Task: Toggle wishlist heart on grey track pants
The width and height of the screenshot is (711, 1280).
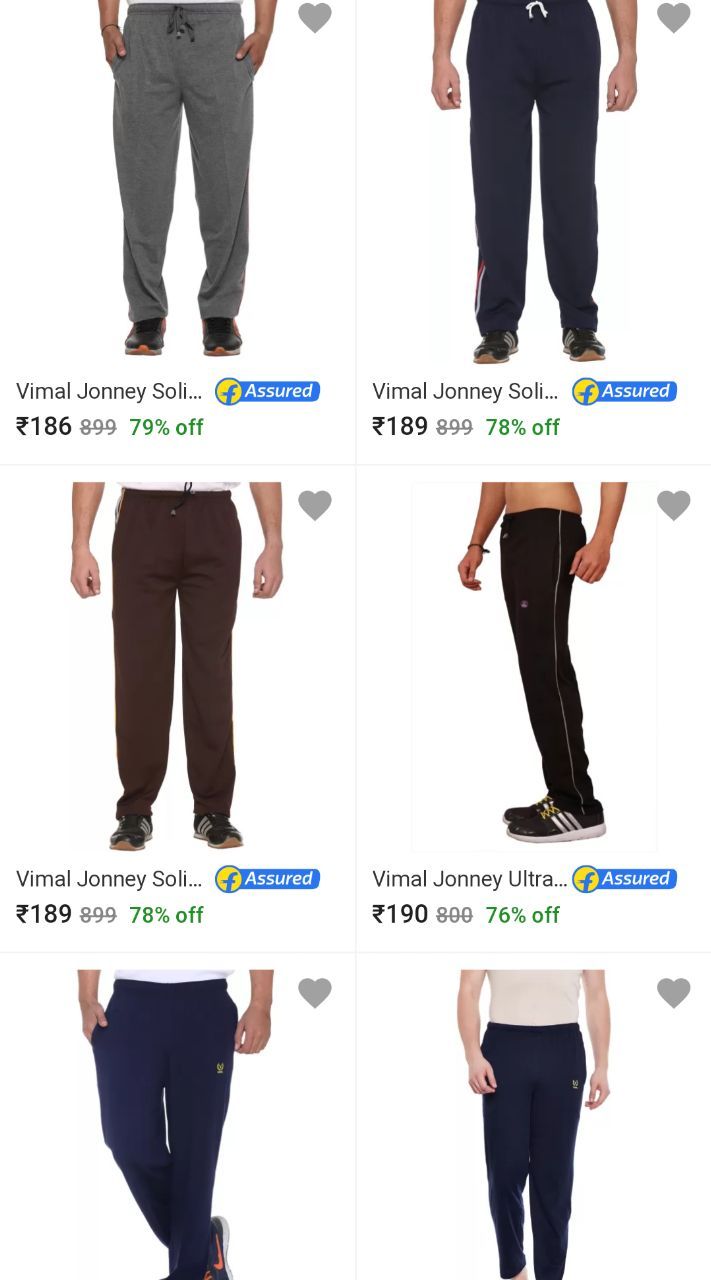Action: [315, 17]
